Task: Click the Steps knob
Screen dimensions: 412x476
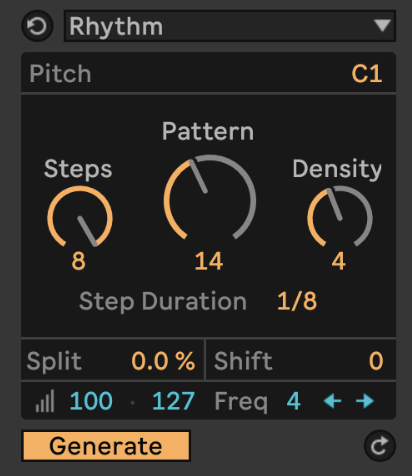Action: click(x=80, y=217)
